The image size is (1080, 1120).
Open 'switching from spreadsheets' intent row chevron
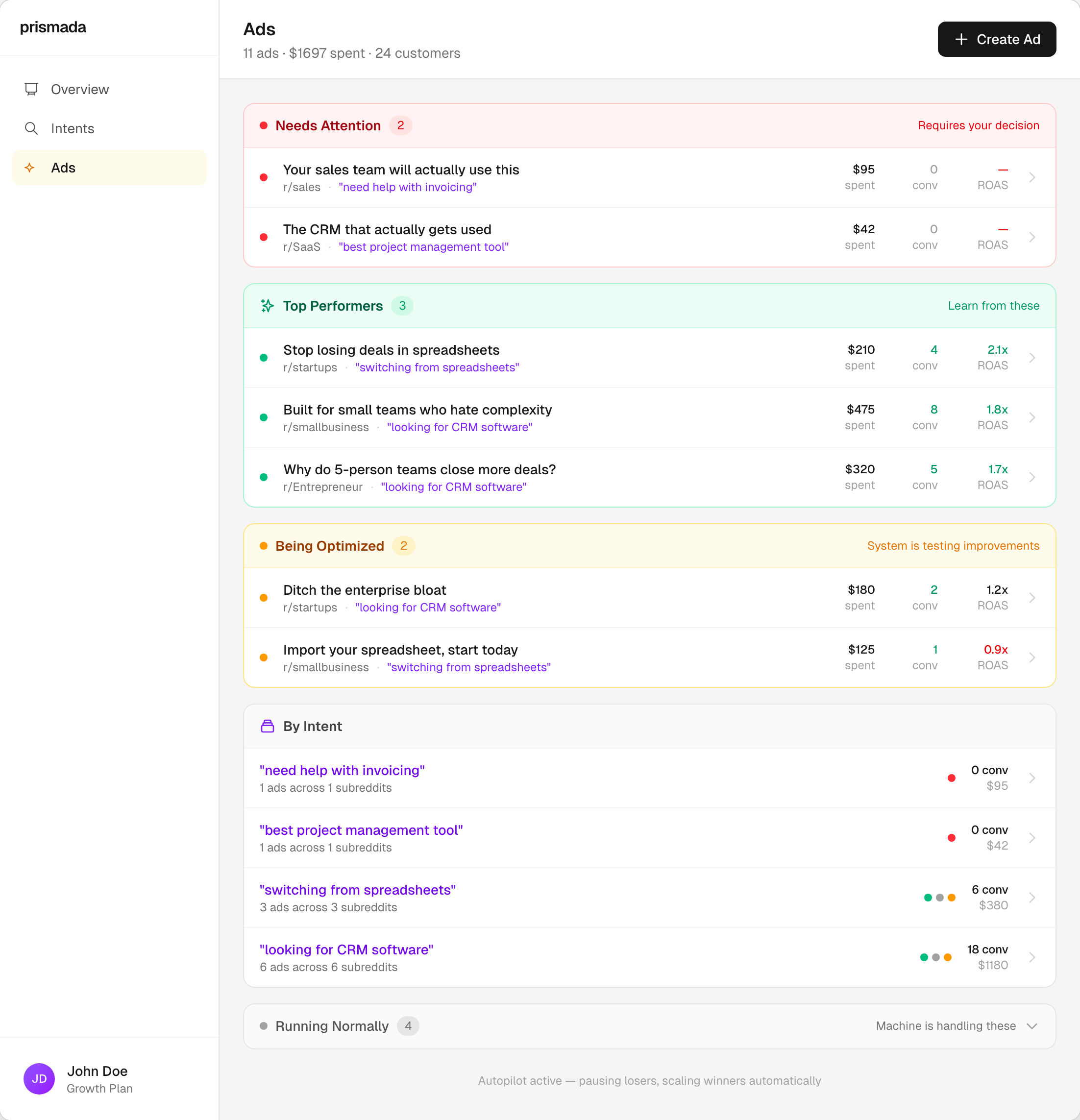point(1031,897)
